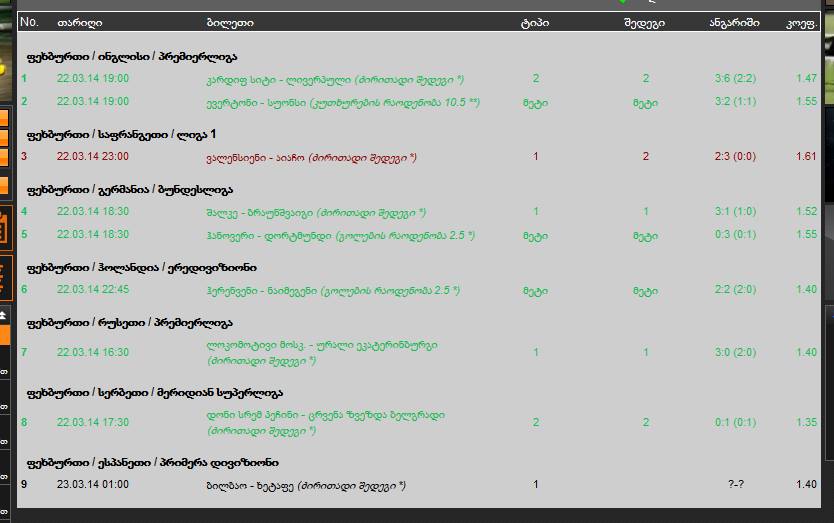Click date '22.03.14 16:30'
The image size is (834, 523).
click(93, 352)
